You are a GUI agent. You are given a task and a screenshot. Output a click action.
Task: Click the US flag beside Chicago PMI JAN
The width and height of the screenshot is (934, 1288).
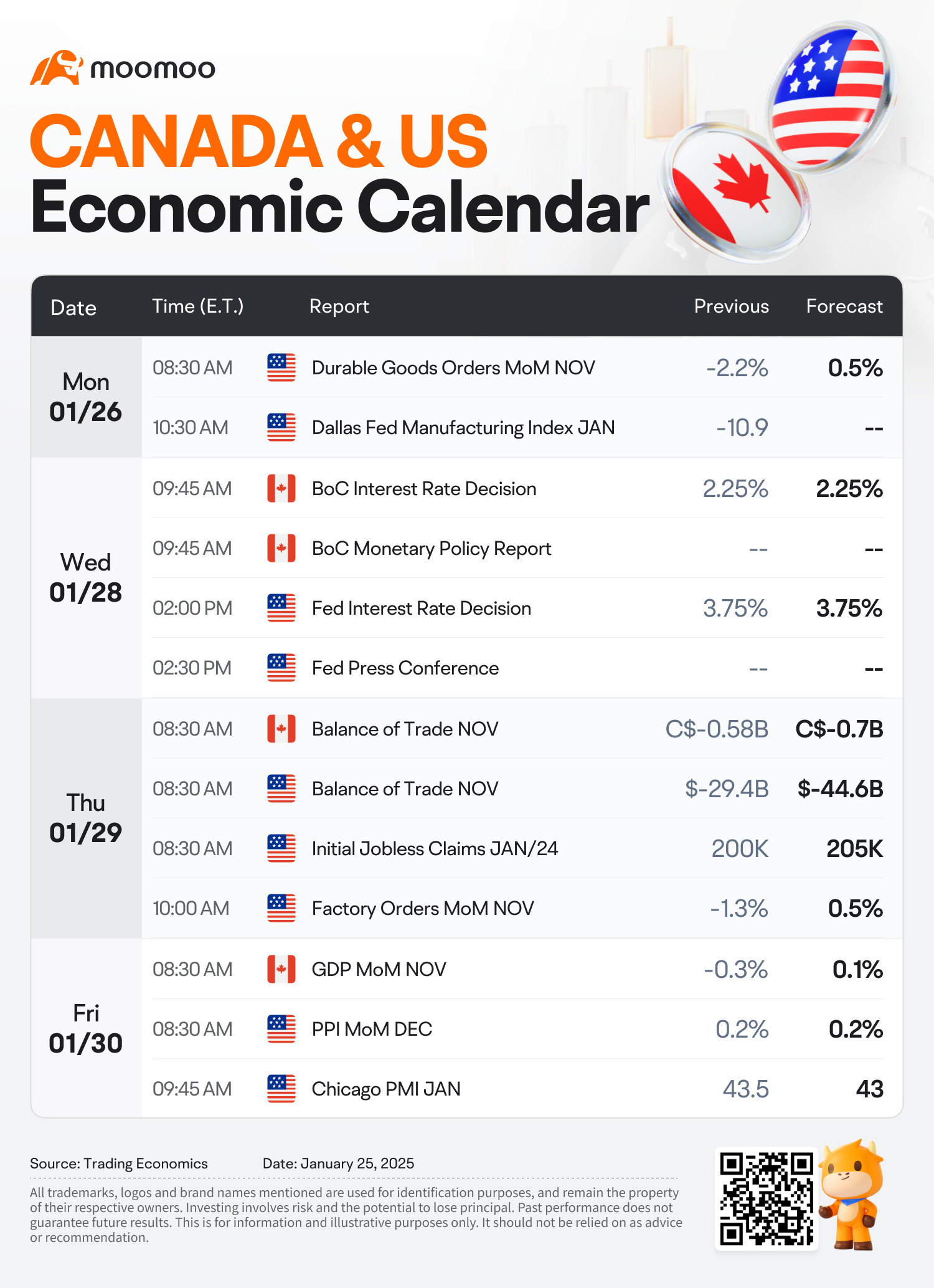click(281, 1089)
